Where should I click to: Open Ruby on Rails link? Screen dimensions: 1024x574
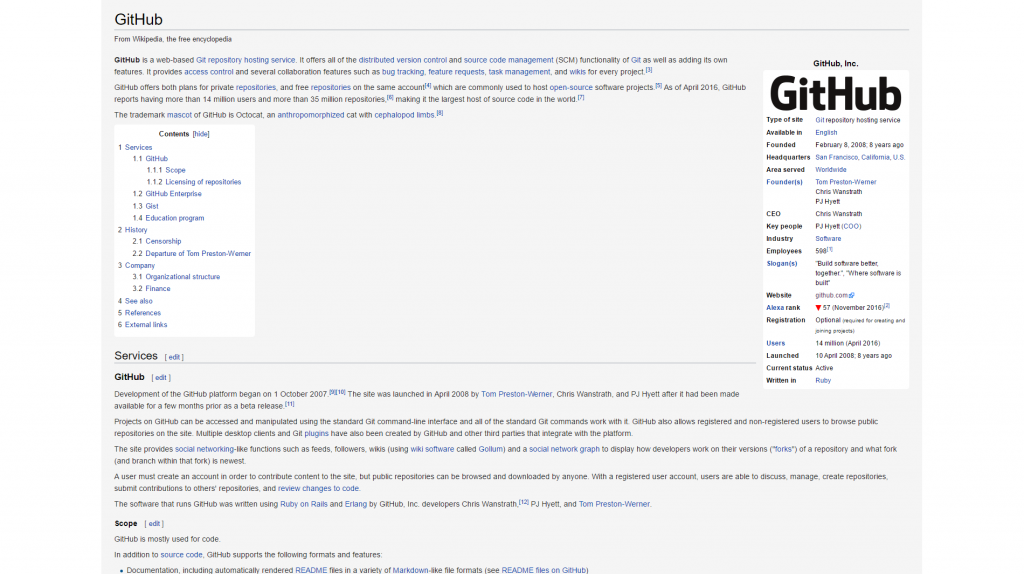[x=304, y=504]
